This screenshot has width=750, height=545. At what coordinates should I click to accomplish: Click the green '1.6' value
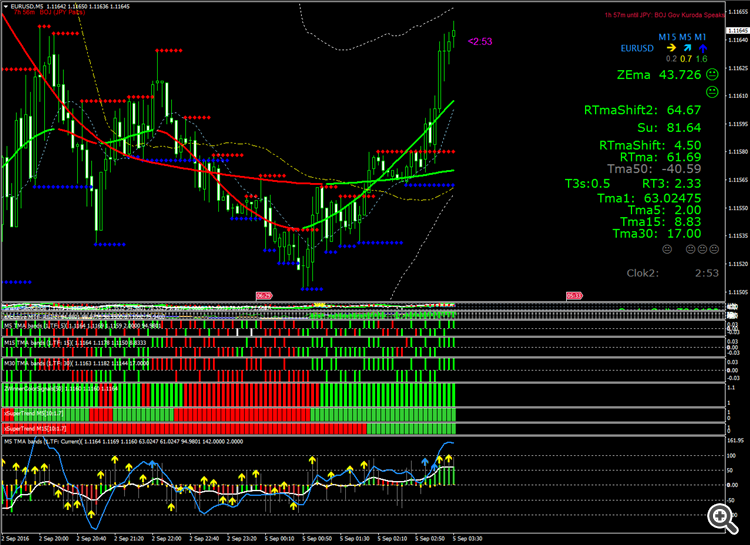pyautogui.click(x=702, y=59)
